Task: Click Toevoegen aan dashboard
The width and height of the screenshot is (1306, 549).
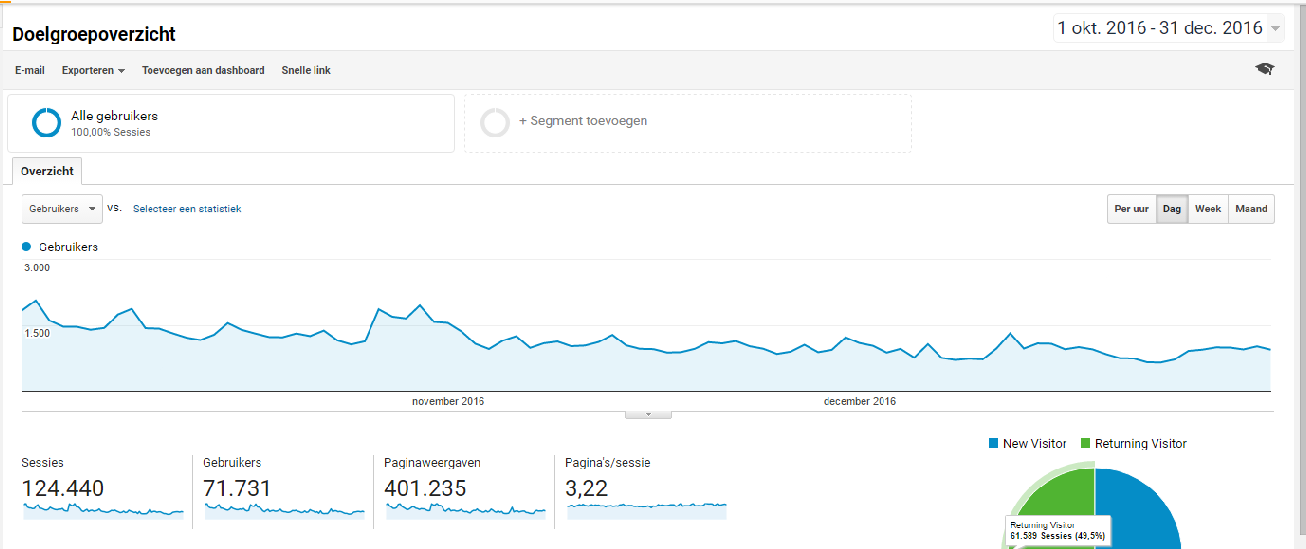Action: [203, 70]
